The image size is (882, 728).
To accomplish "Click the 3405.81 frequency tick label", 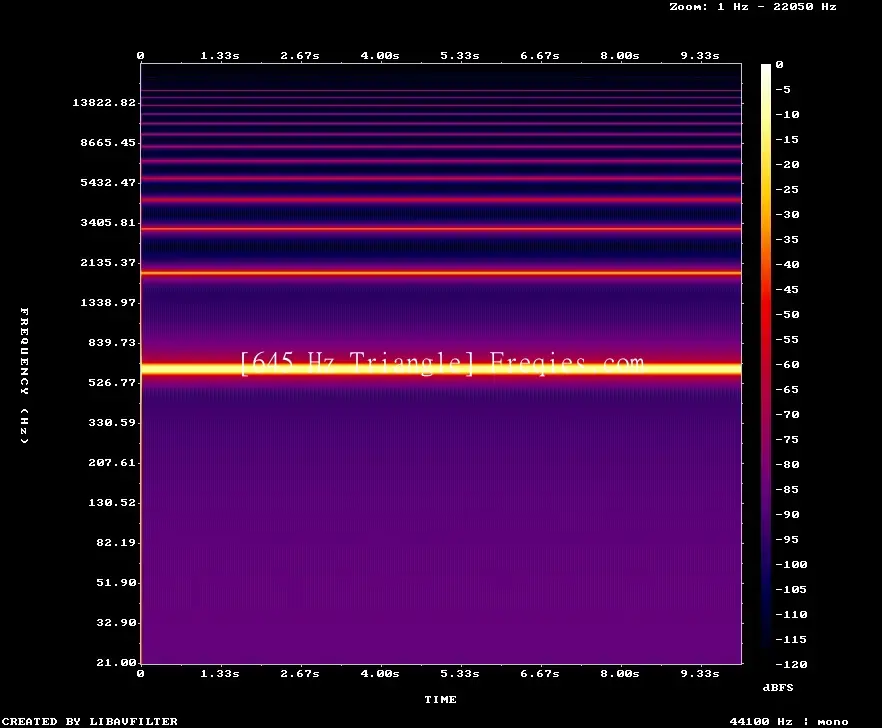I will pyautogui.click(x=108, y=222).
